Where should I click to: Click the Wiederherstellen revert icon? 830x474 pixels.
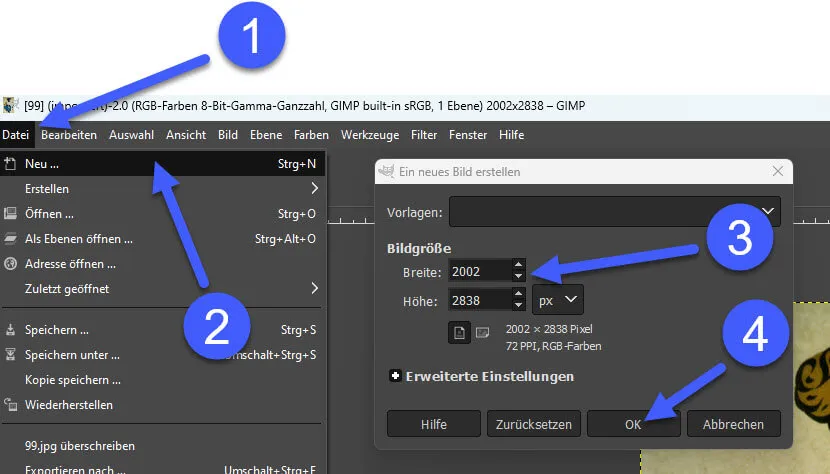11,405
